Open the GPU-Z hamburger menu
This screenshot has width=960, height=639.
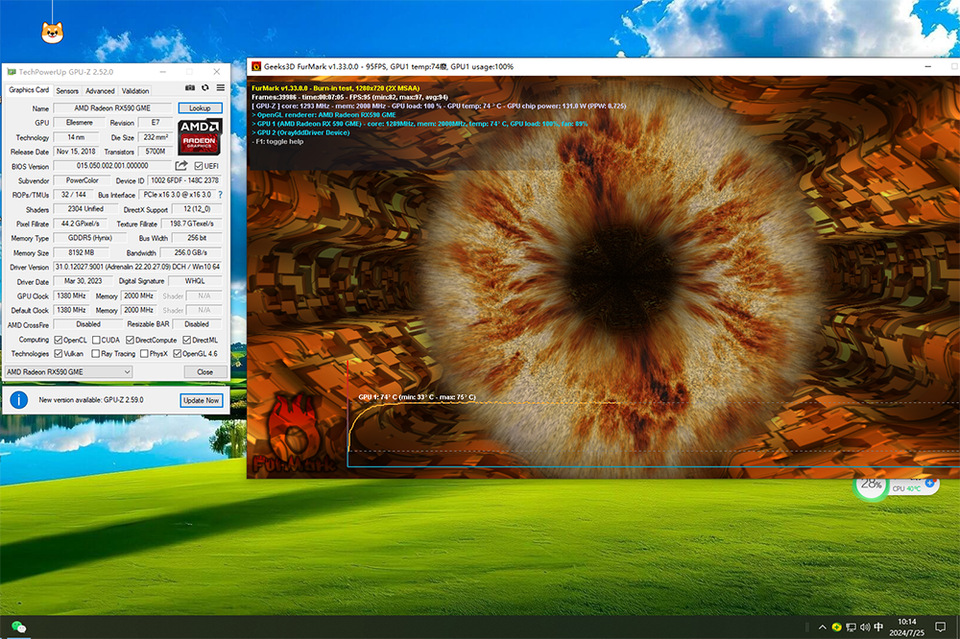[219, 90]
